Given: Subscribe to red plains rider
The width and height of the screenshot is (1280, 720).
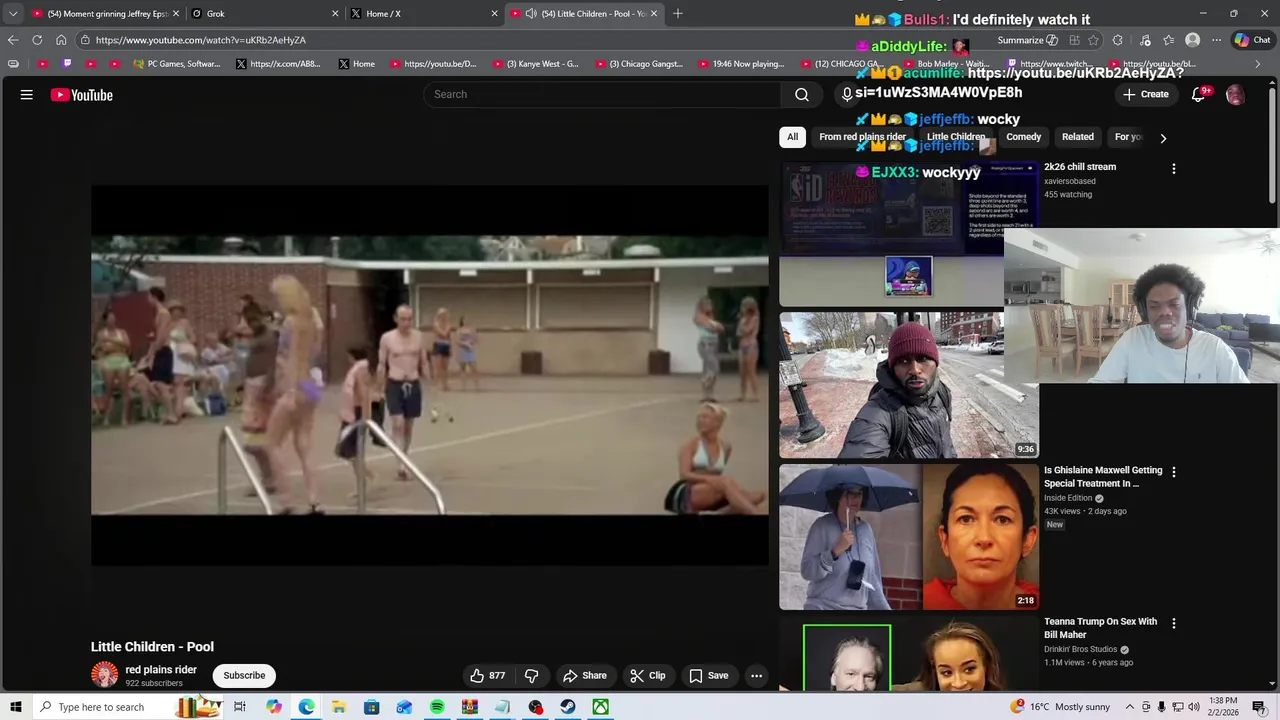Looking at the screenshot, I should tap(244, 676).
